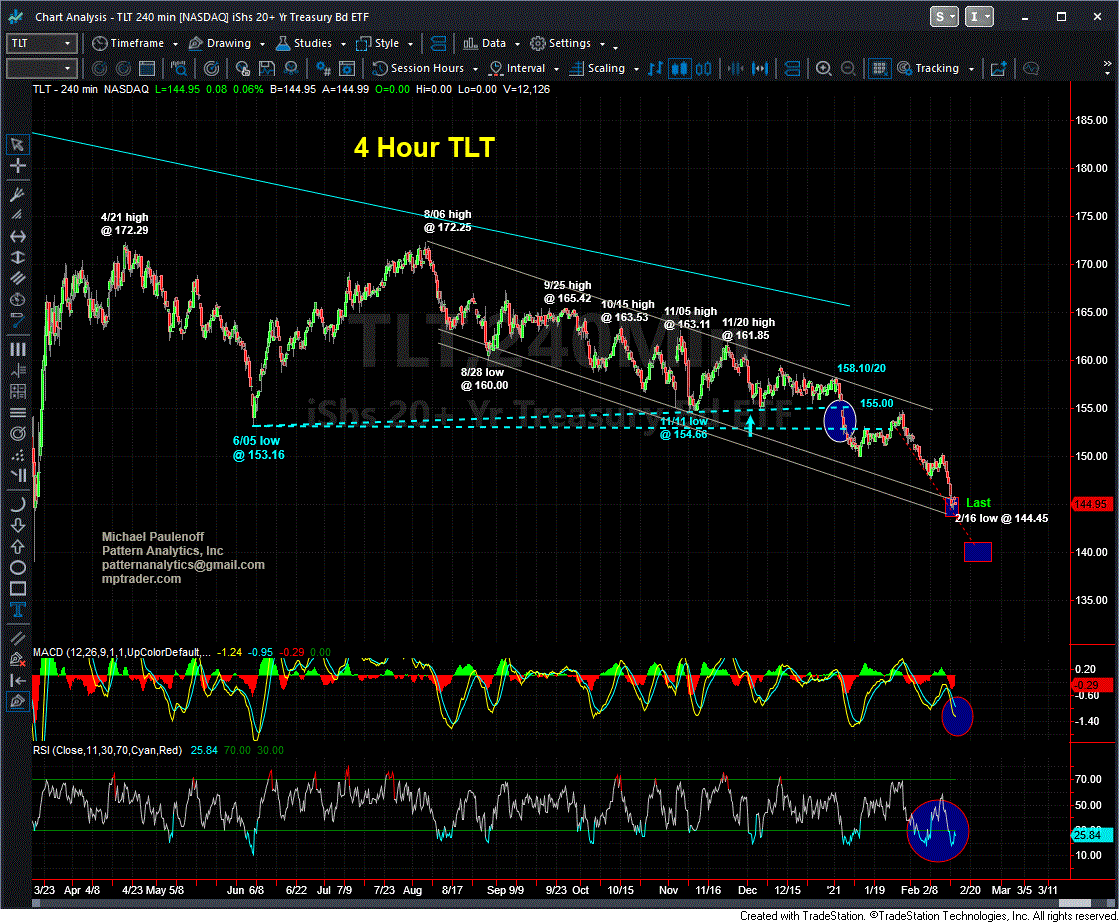Viewport: 1119px width, 922px height.
Task: Click the Session Hours button
Action: pos(419,69)
